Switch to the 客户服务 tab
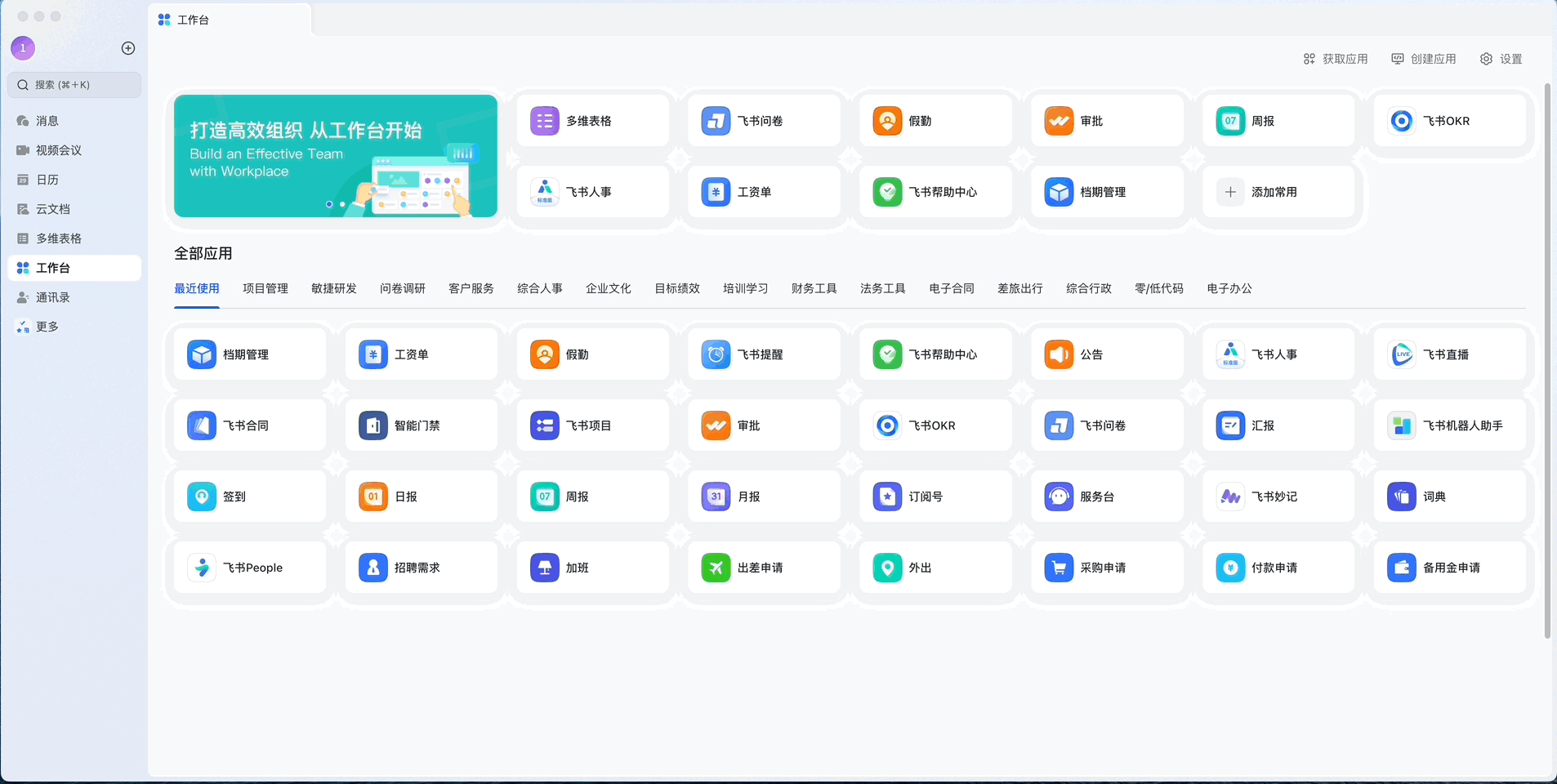The width and height of the screenshot is (1557, 784). [471, 288]
